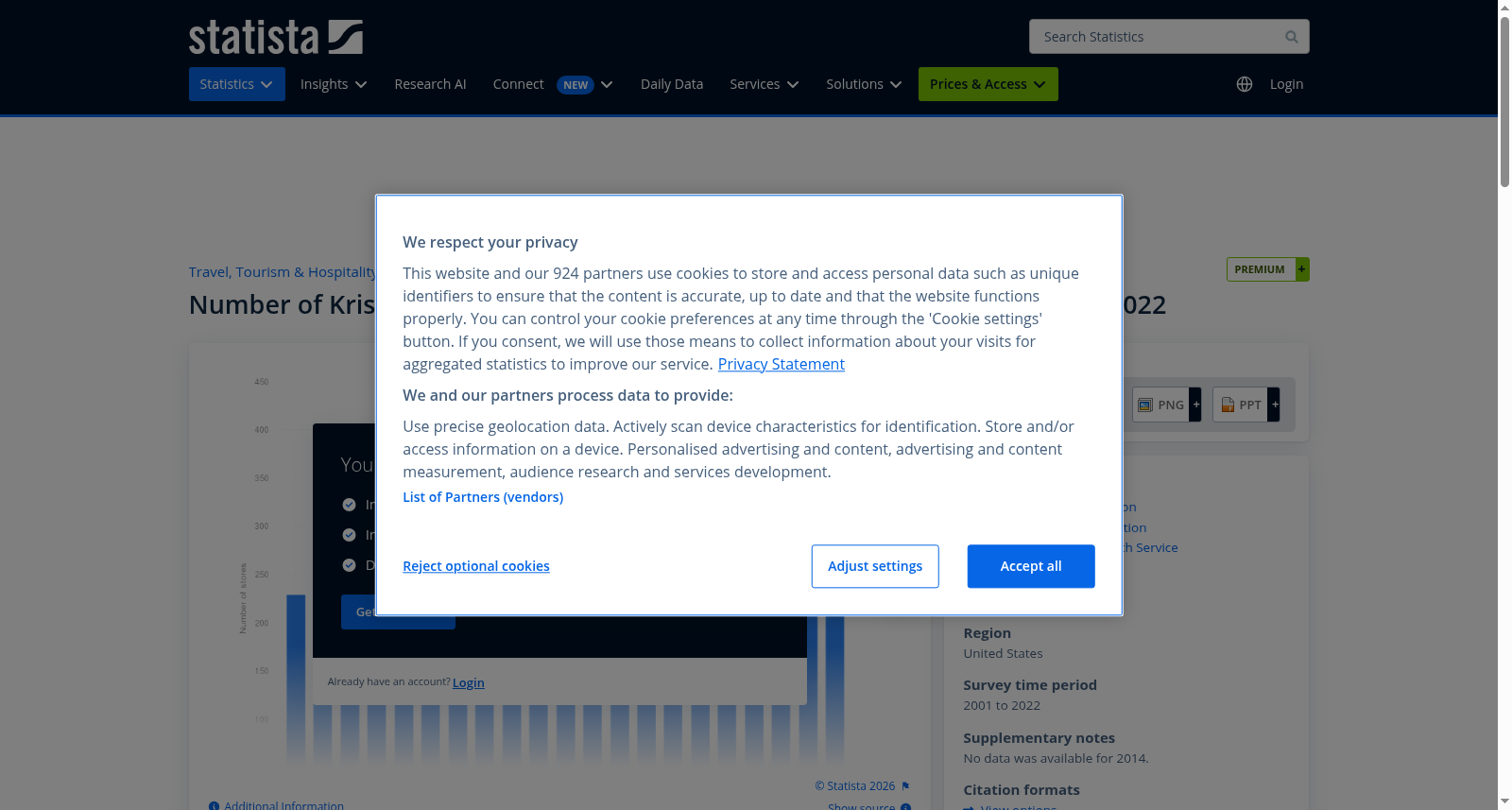This screenshot has width=1512, height=810.
Task: Click the 'Region' label
Action: 987,633
